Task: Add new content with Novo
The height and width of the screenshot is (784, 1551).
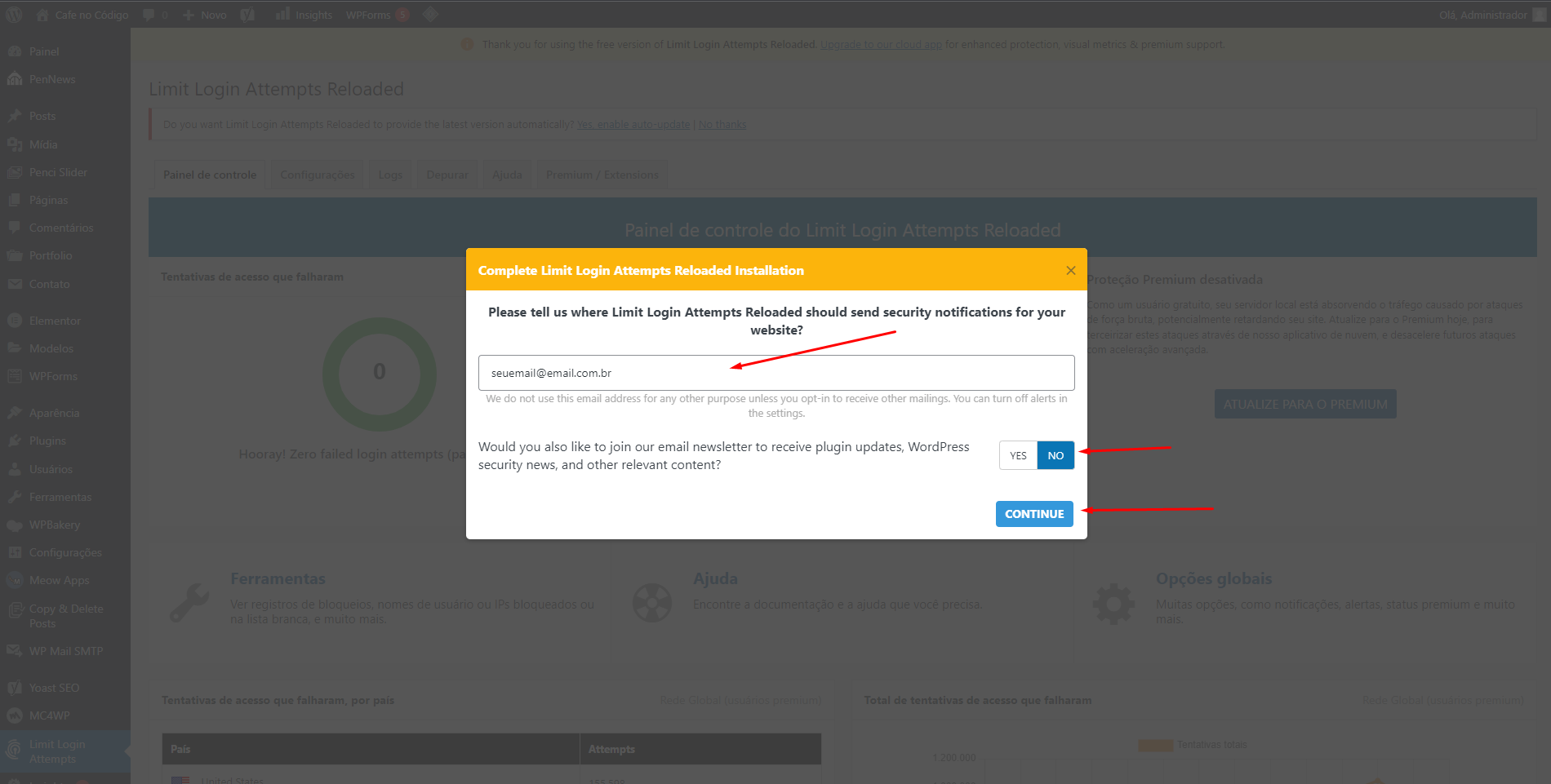Action: [x=205, y=15]
